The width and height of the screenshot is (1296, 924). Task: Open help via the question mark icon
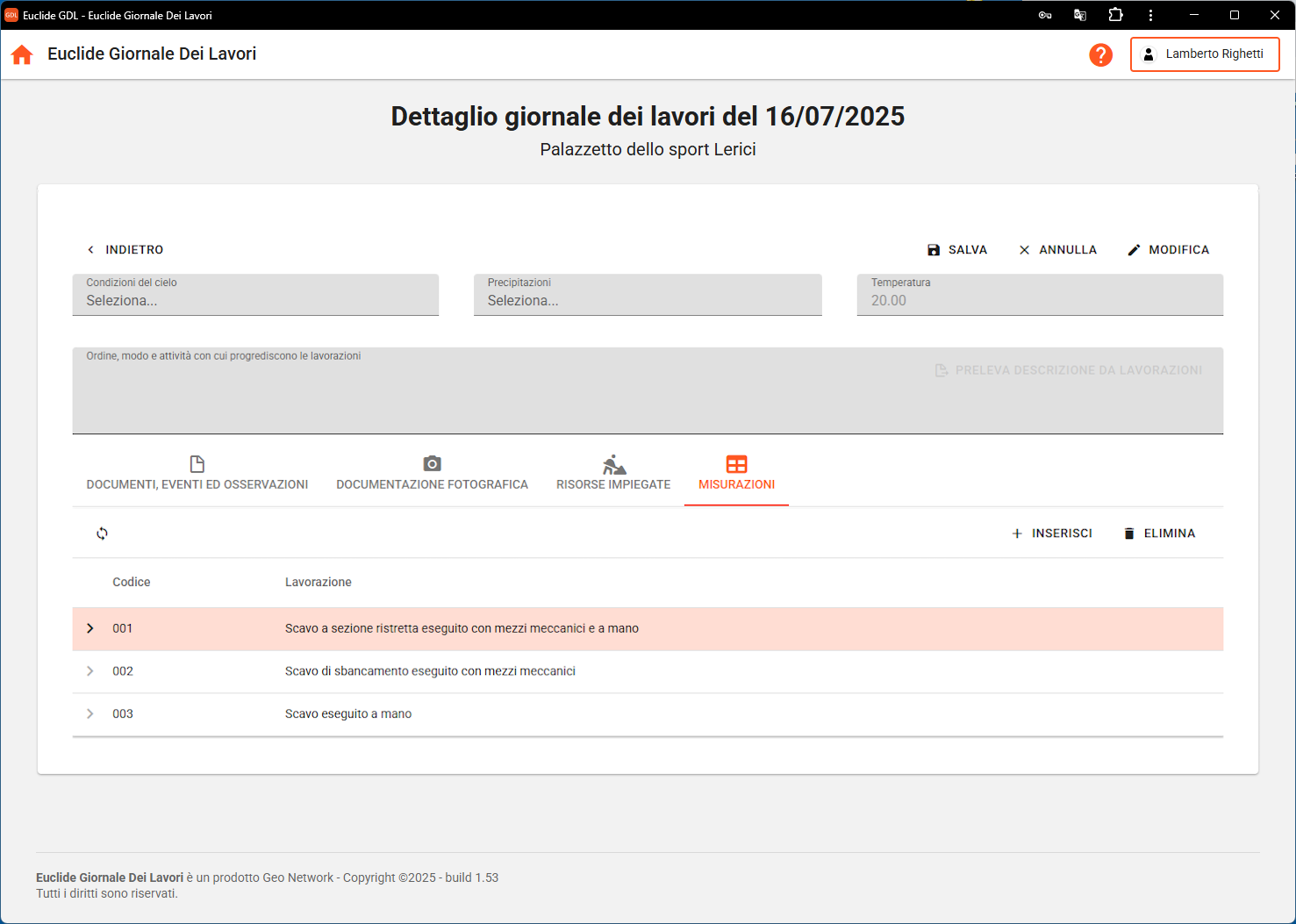tap(1100, 54)
